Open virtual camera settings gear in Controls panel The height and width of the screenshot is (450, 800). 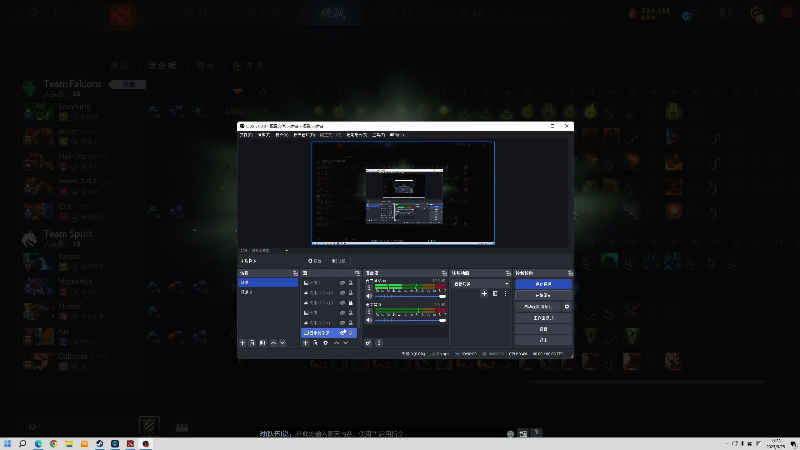click(567, 307)
